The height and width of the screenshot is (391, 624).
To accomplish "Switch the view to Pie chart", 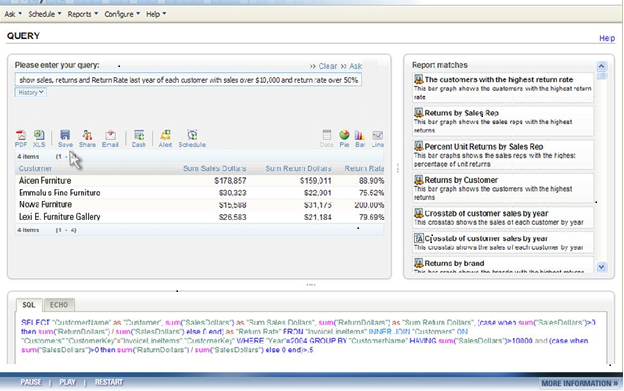I will point(344,138).
